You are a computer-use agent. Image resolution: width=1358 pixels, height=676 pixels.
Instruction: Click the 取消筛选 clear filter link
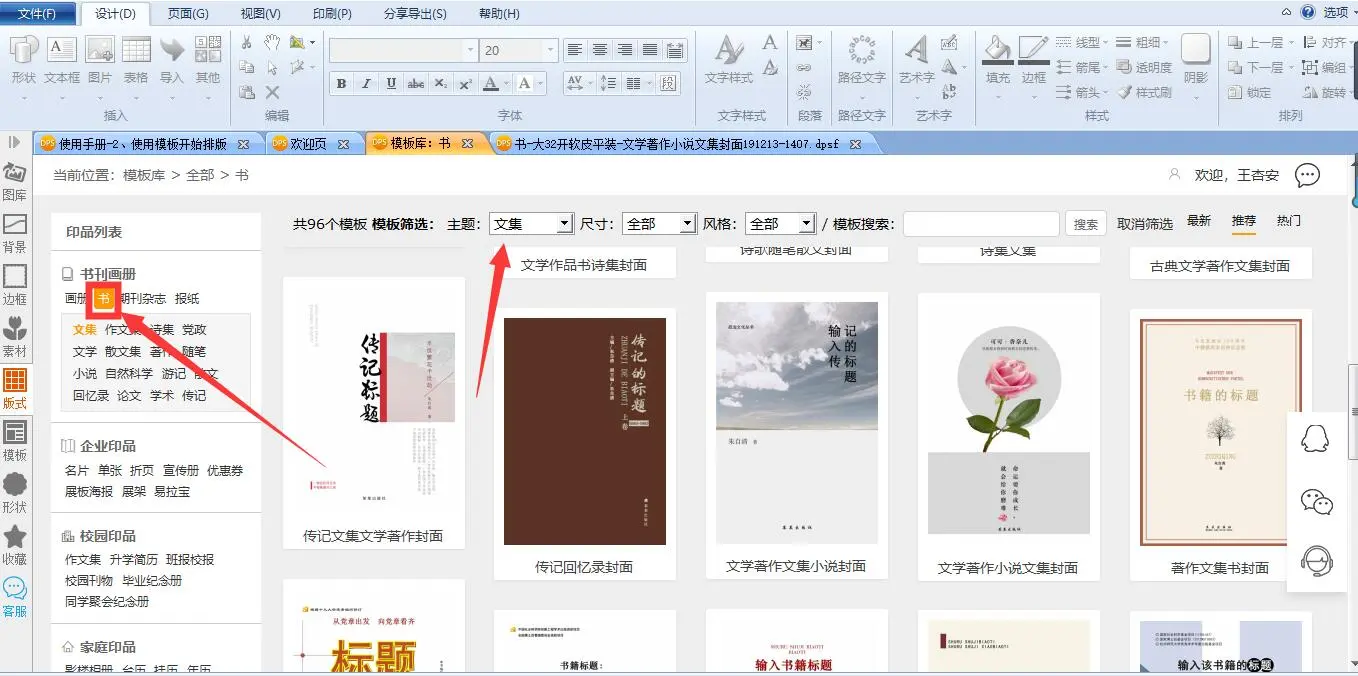(1144, 224)
